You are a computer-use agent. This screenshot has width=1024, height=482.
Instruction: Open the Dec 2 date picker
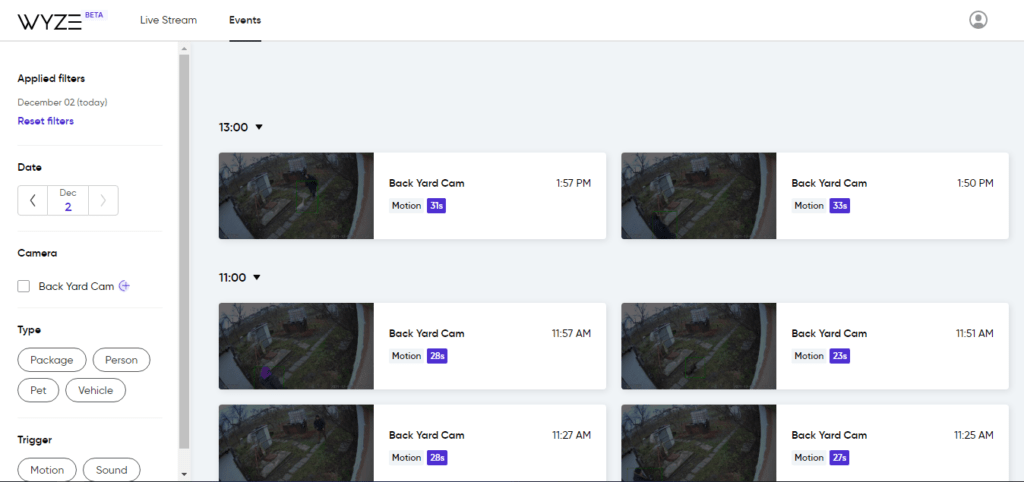pyautogui.click(x=68, y=201)
